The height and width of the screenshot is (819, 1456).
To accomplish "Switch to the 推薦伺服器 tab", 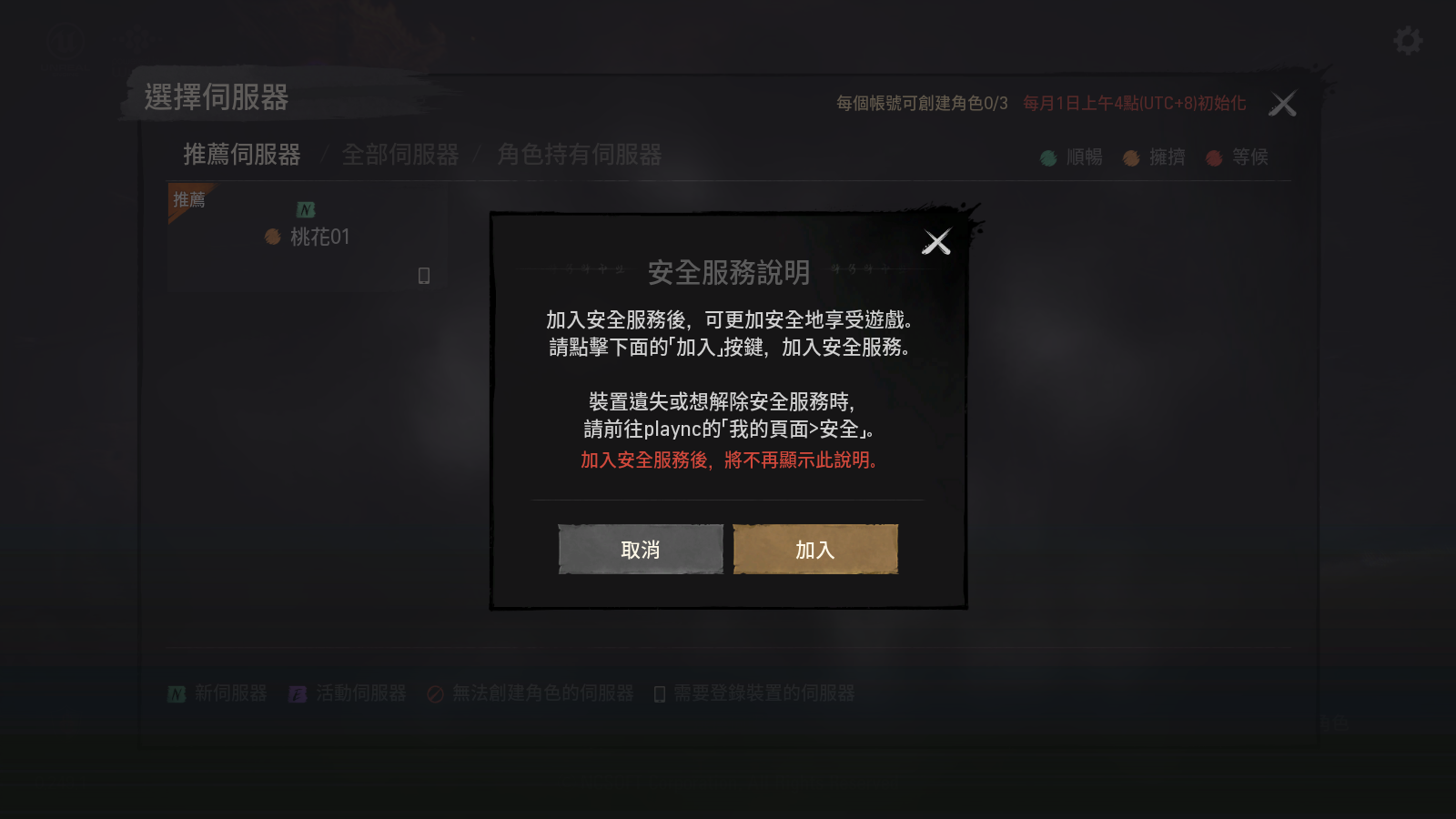I will coord(242,155).
